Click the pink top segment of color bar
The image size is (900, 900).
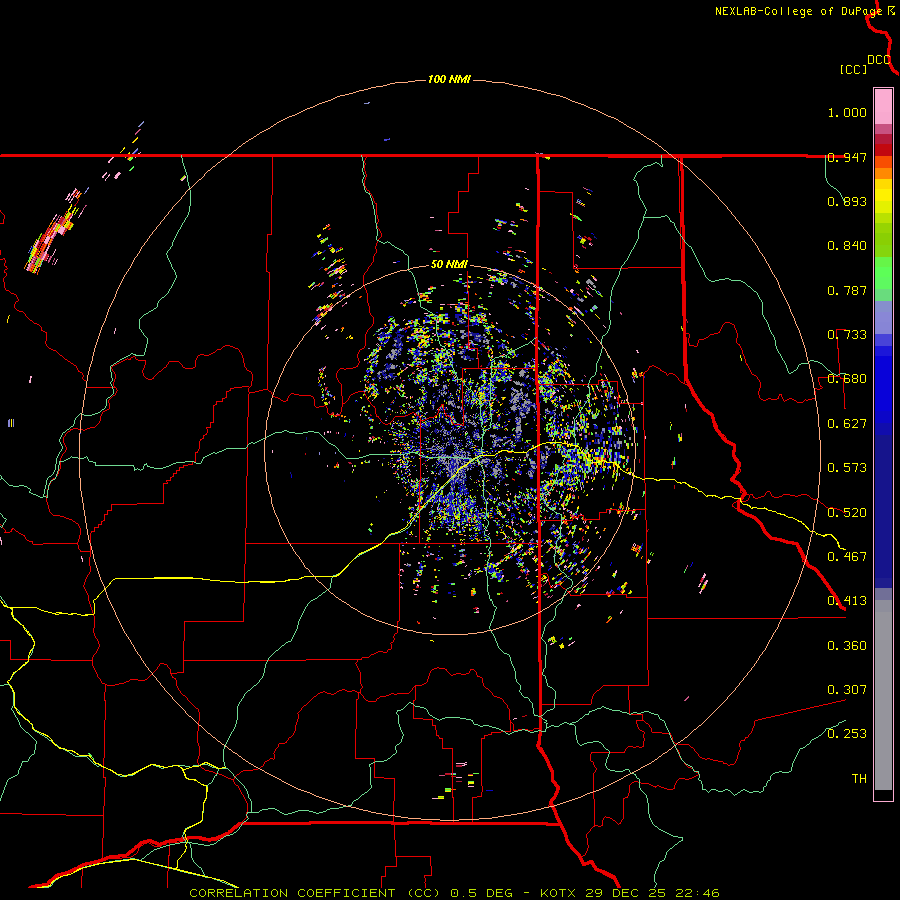(883, 107)
